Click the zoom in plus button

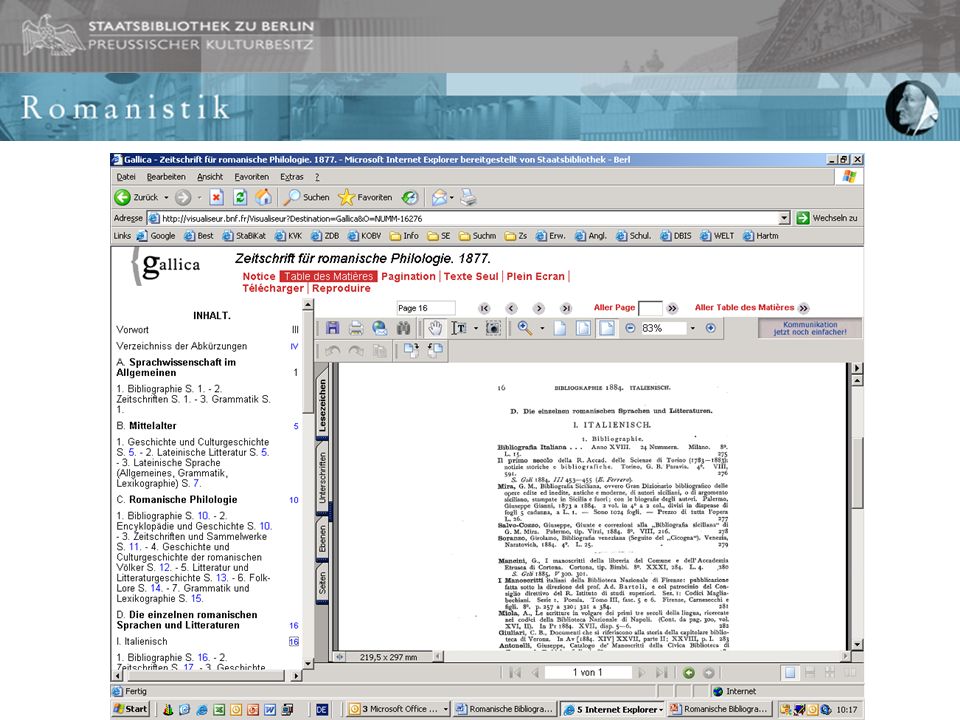tap(710, 328)
